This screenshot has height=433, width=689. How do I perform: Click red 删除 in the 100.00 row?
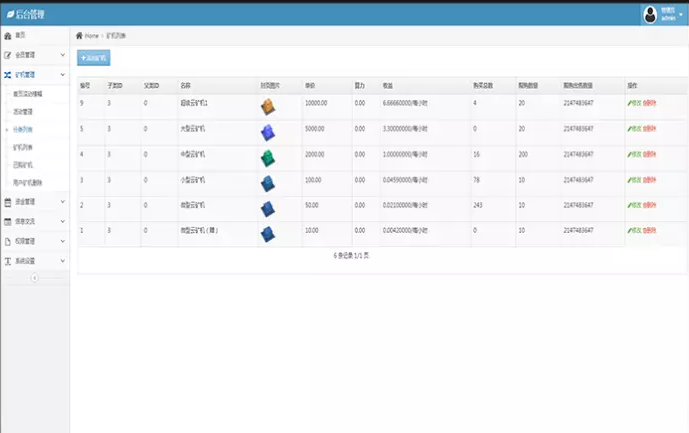coord(649,180)
